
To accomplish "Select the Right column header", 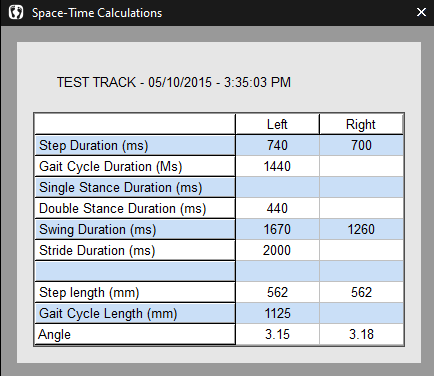I will coord(361,124).
